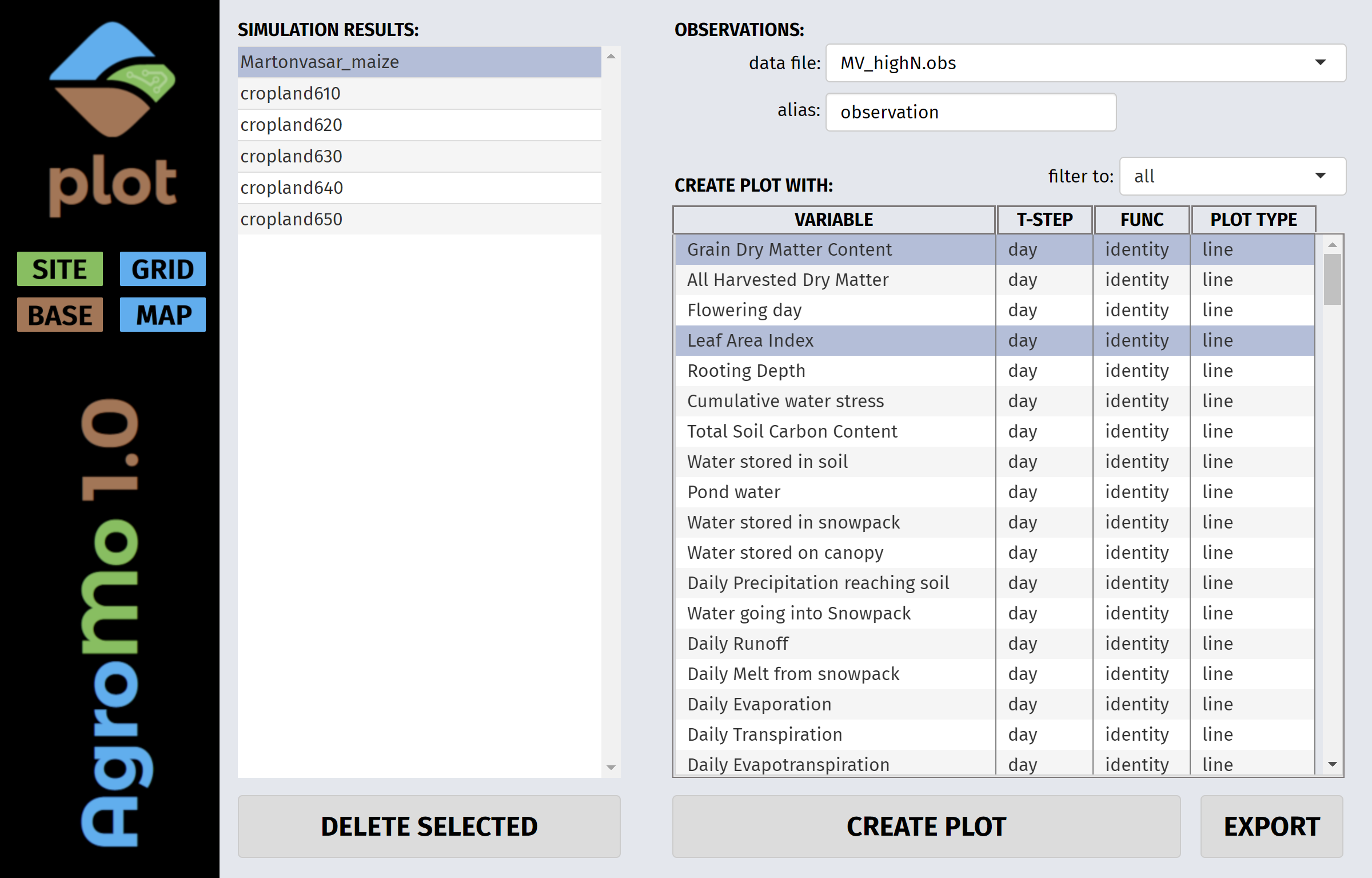Switch to the SITE module
Screen dimensions: 1372x878
tap(60, 269)
